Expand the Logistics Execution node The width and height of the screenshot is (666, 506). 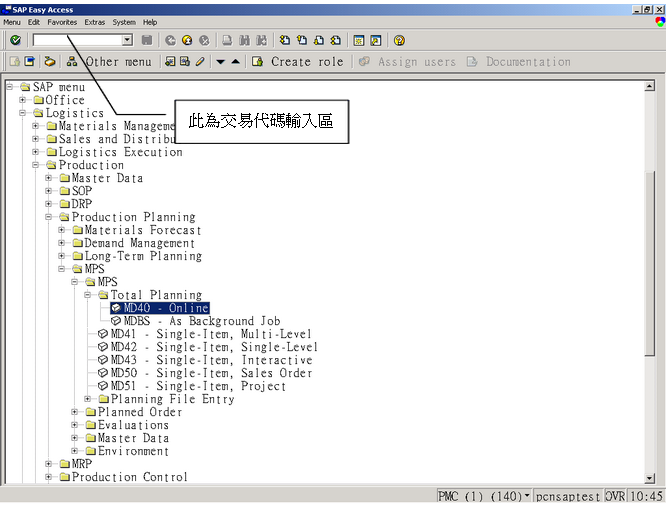click(x=36, y=152)
